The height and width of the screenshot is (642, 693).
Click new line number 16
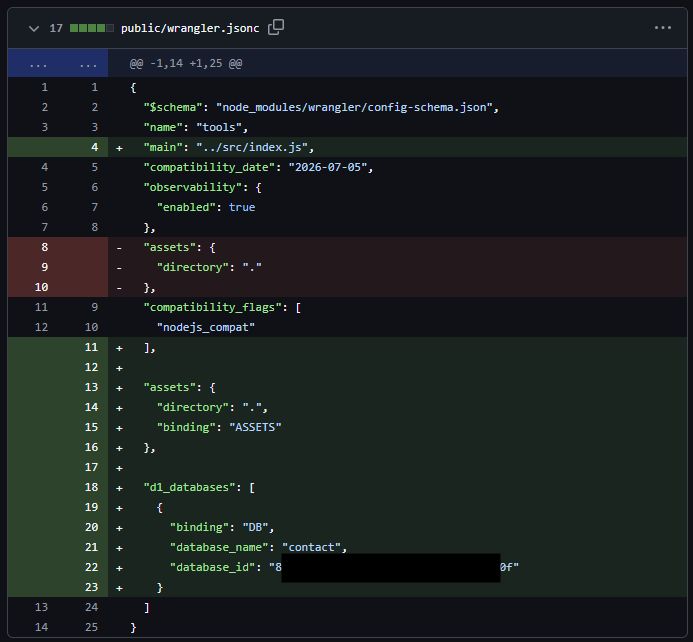pyautogui.click(x=91, y=447)
